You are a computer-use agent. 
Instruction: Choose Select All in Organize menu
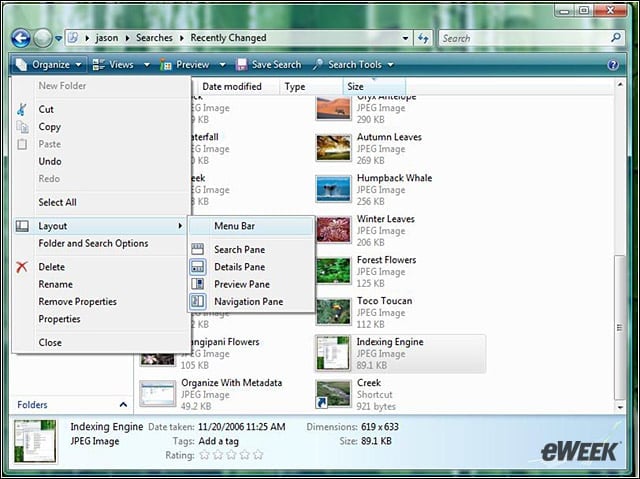click(x=102, y=202)
